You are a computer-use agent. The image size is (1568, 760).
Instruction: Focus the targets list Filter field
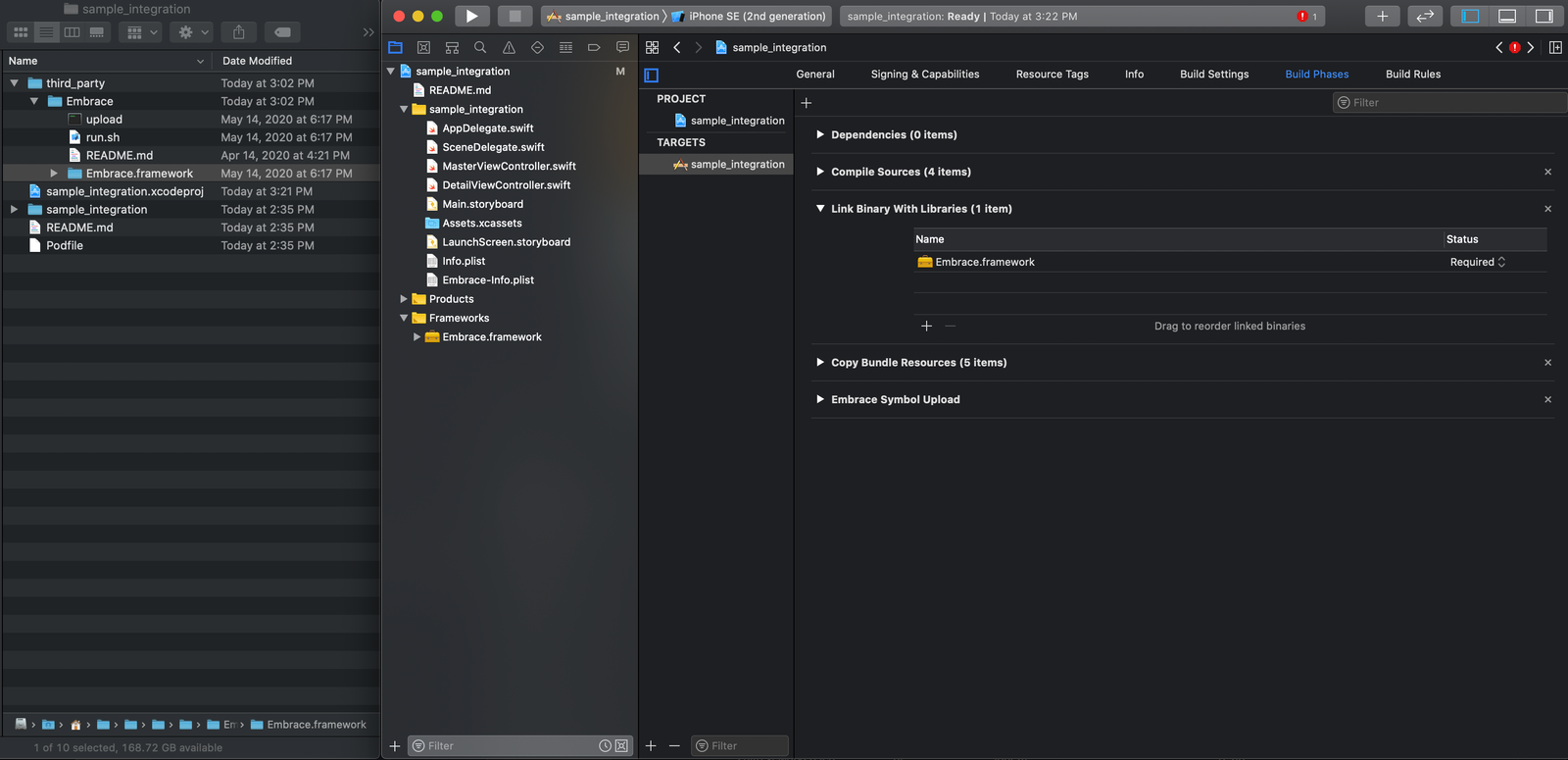click(x=740, y=746)
